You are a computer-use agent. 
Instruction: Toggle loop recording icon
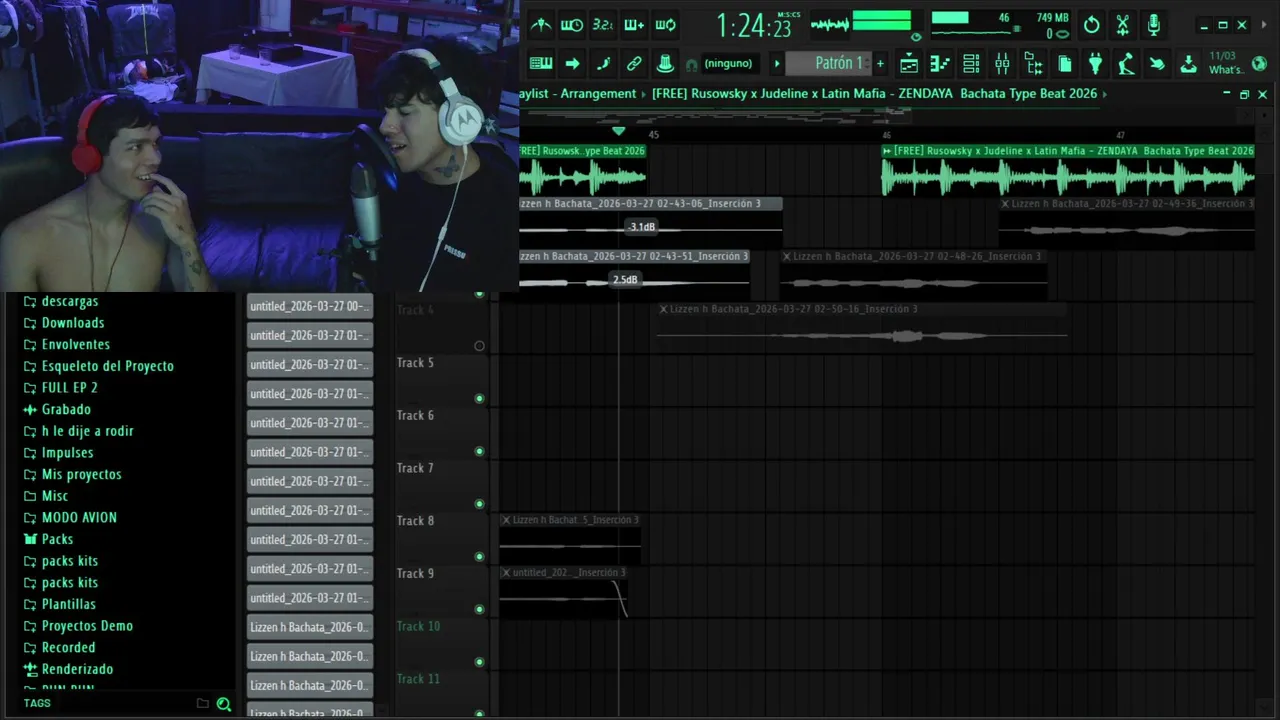(665, 25)
